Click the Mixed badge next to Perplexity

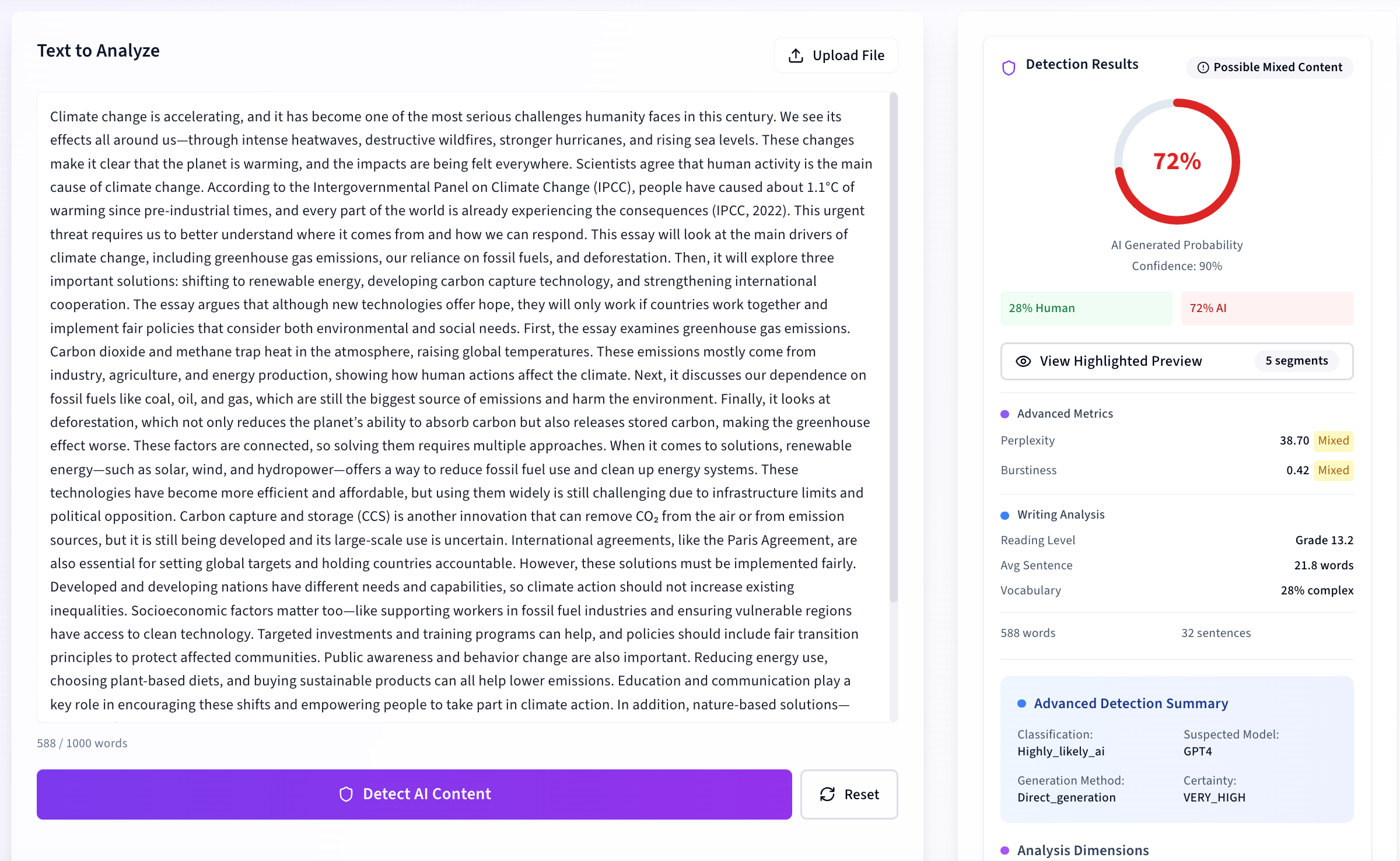pyautogui.click(x=1333, y=440)
